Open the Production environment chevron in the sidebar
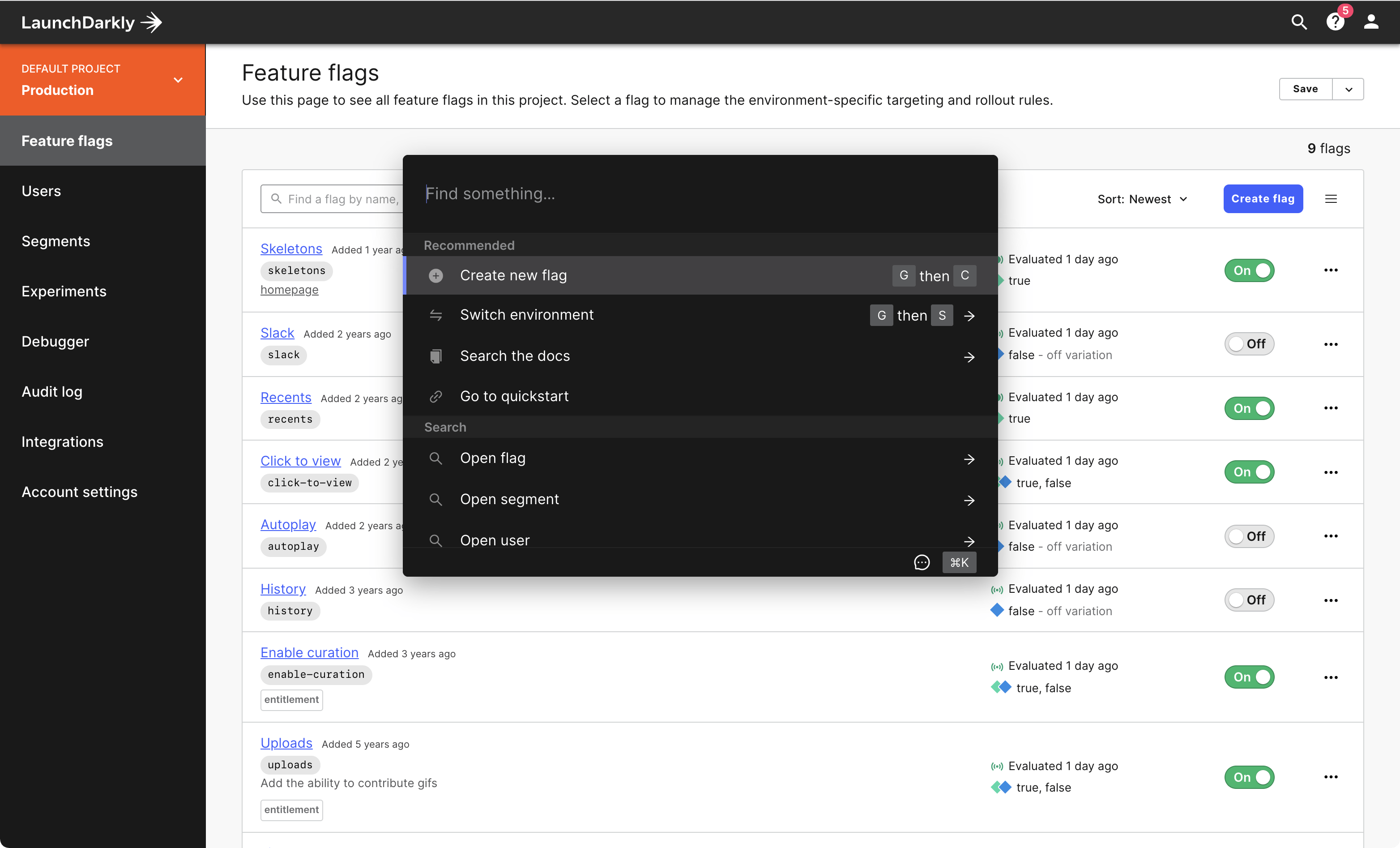1400x848 pixels. coord(178,80)
